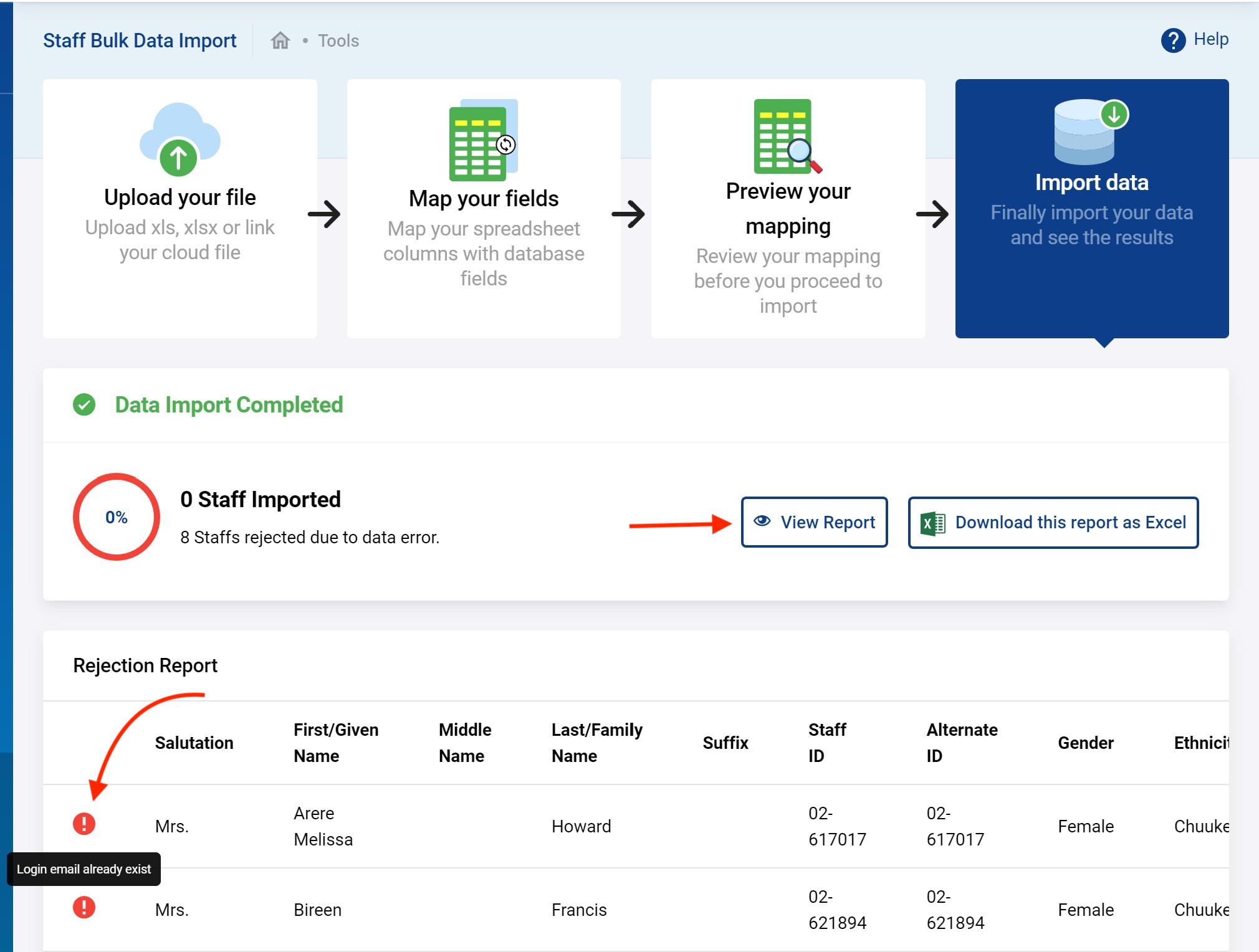
Task: Open the View Report button
Action: click(814, 522)
